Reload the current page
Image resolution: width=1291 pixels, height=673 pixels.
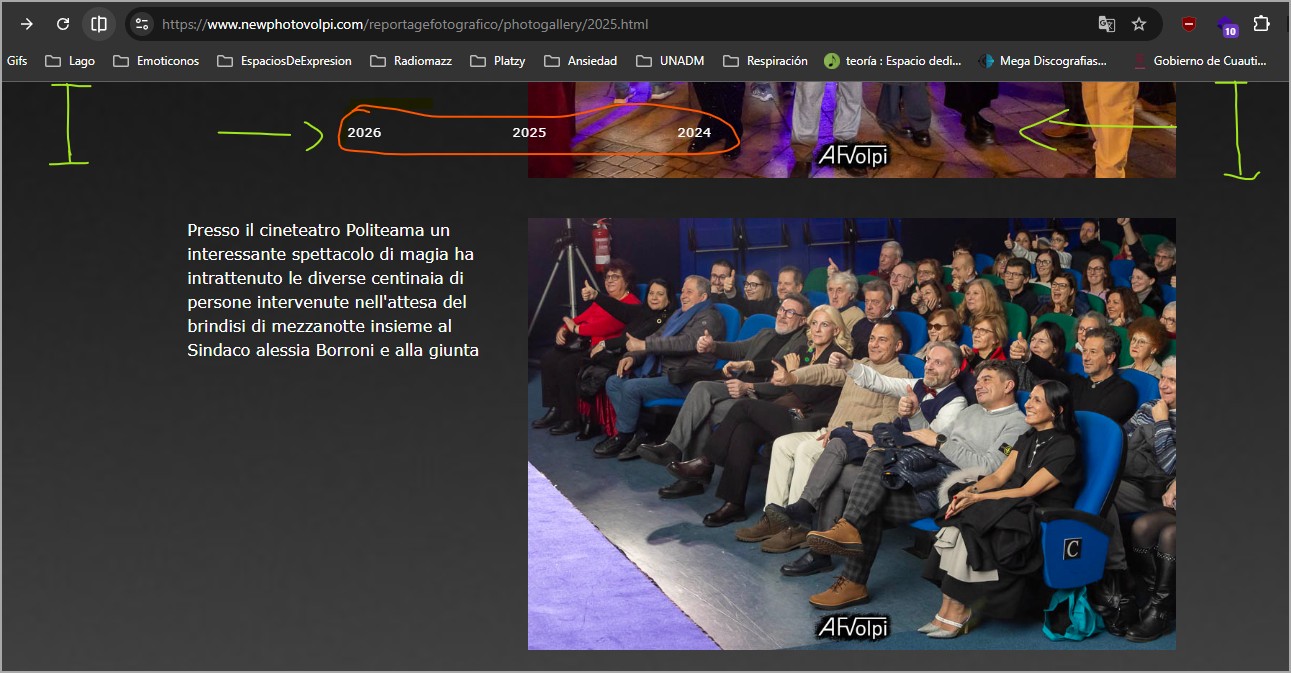click(x=63, y=24)
